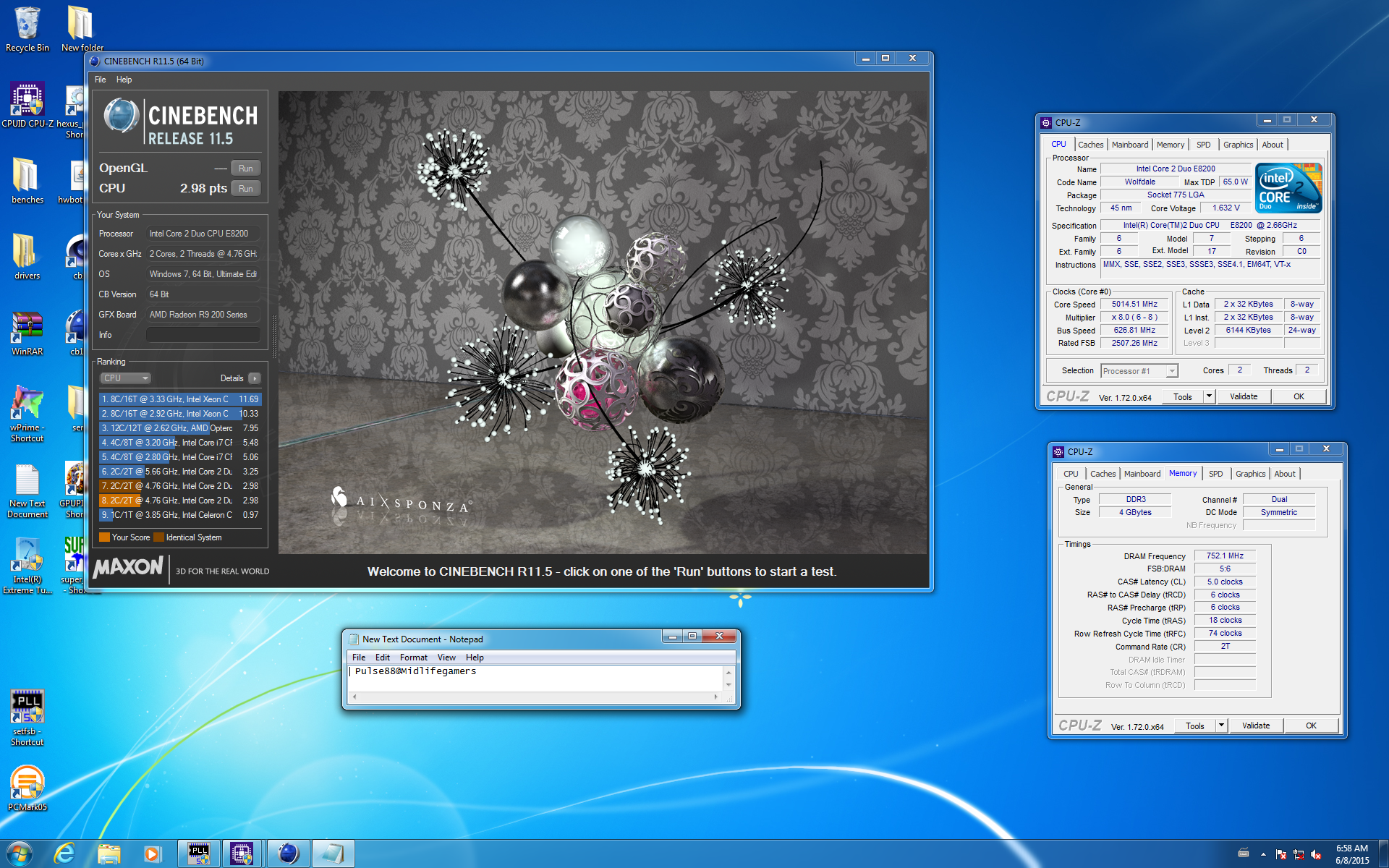Select the benches folder on desktop
This screenshot has width=1389, height=868.
[27, 181]
